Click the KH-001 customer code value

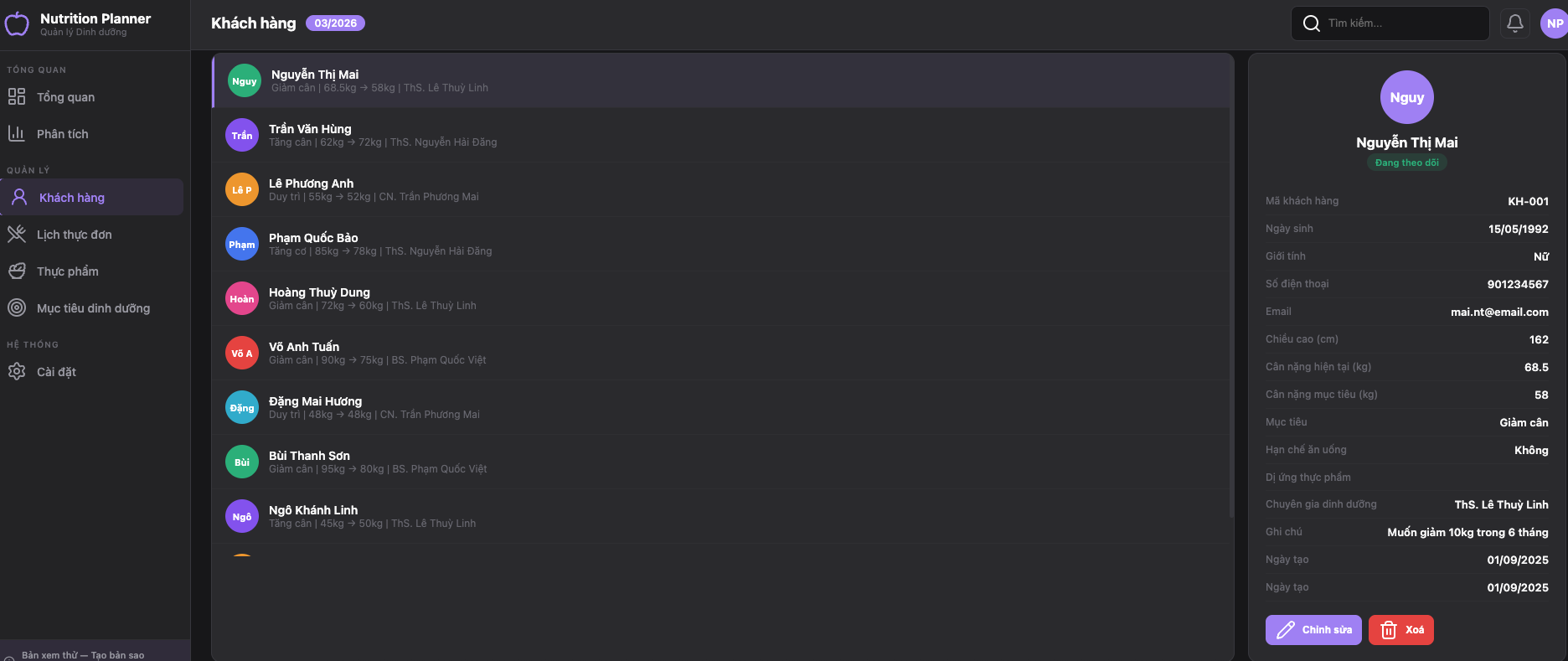click(x=1528, y=201)
